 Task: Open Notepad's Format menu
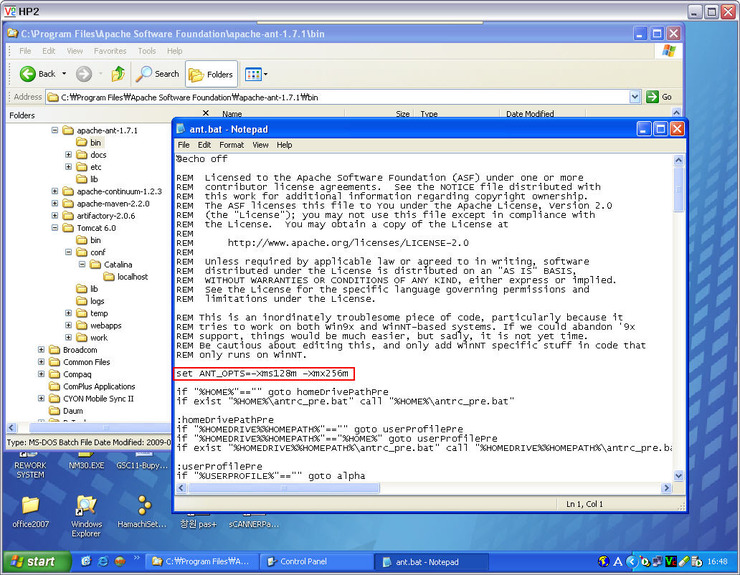point(231,145)
